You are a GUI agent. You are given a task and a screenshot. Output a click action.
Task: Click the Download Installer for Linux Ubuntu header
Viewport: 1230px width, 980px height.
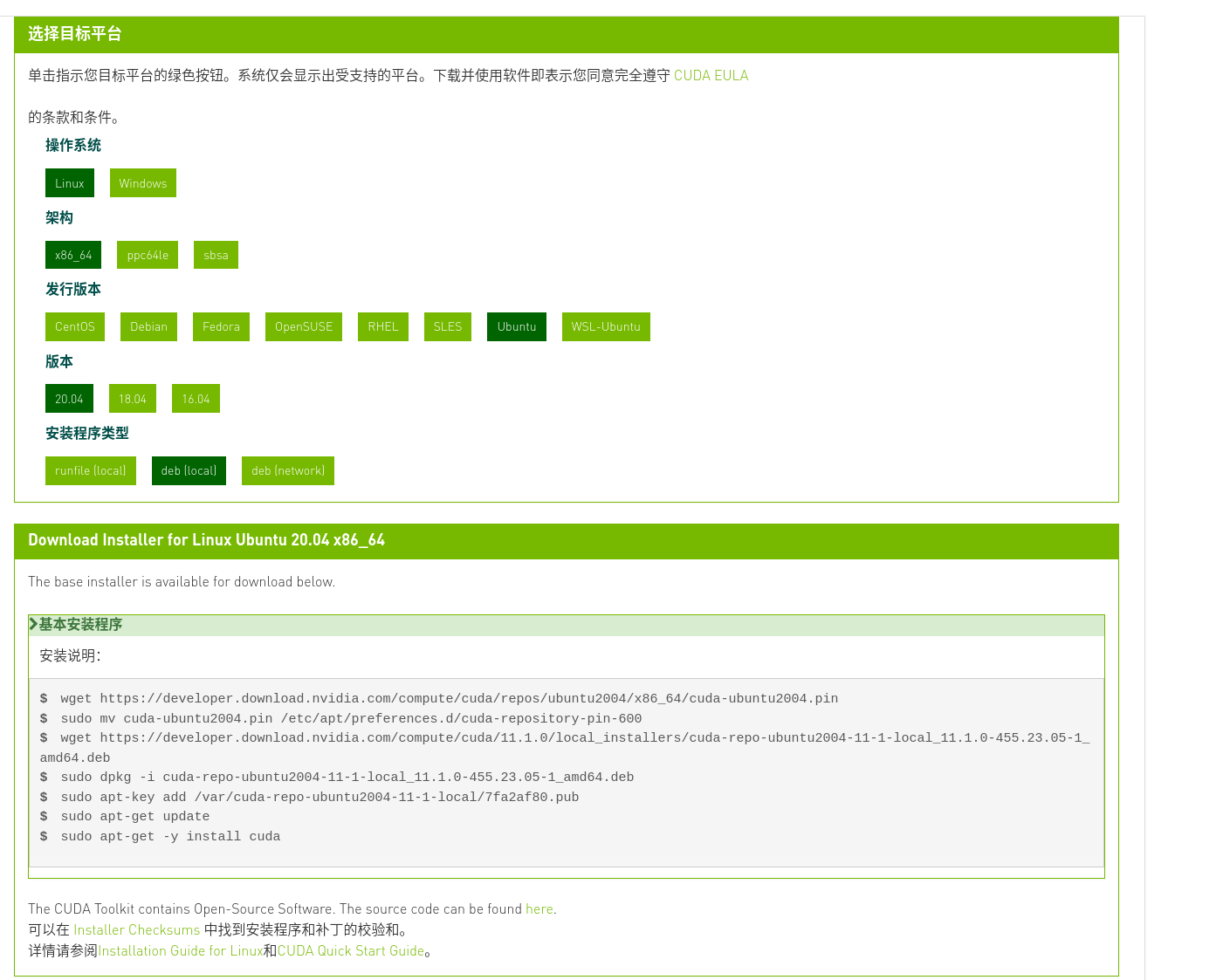(x=206, y=540)
